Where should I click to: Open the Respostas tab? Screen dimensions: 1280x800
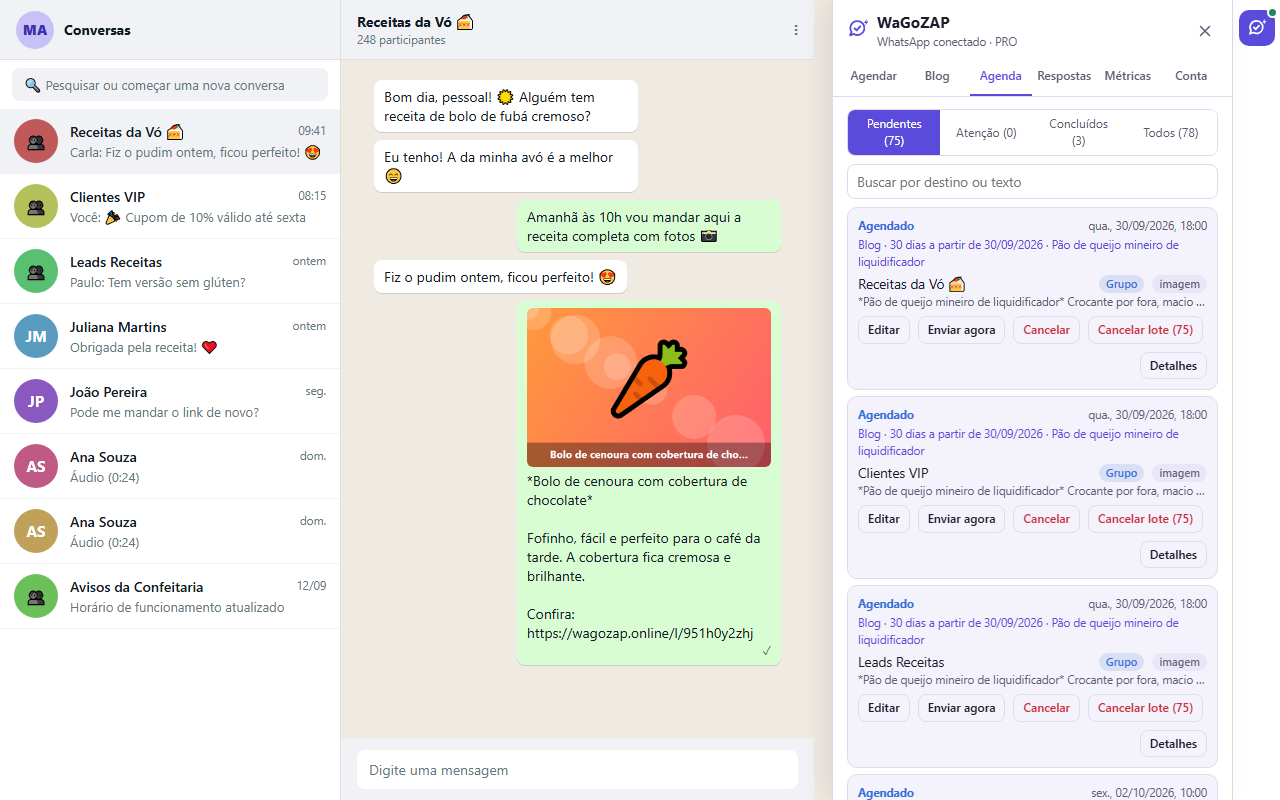point(1064,76)
